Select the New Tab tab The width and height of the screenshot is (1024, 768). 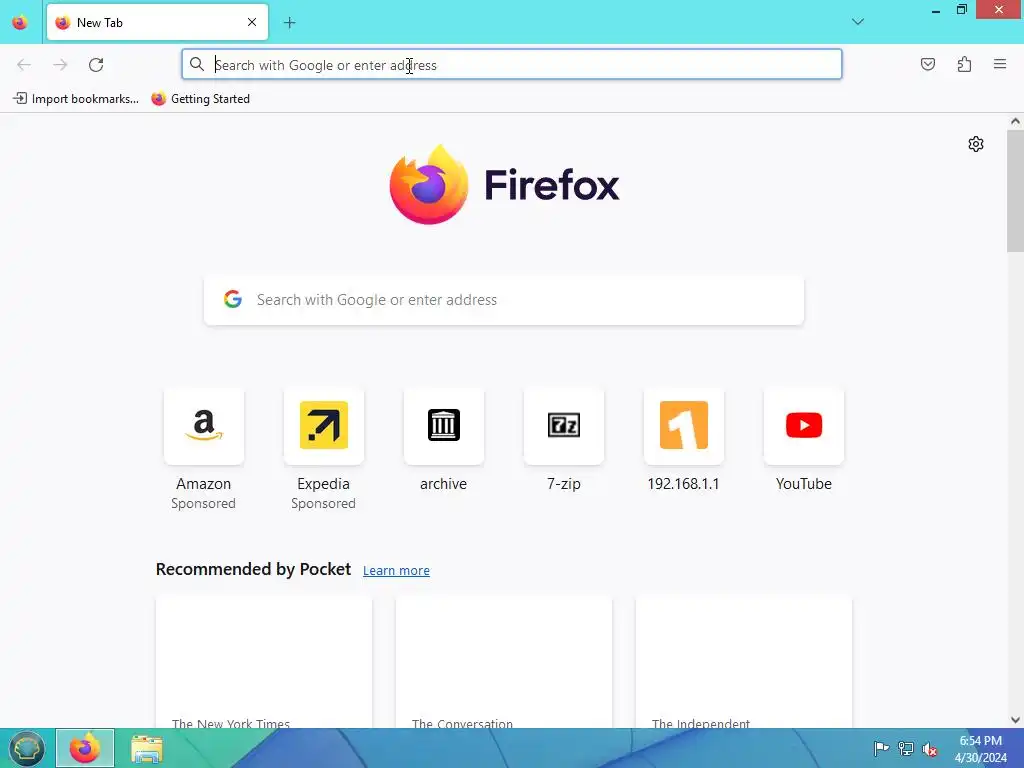[157, 22]
